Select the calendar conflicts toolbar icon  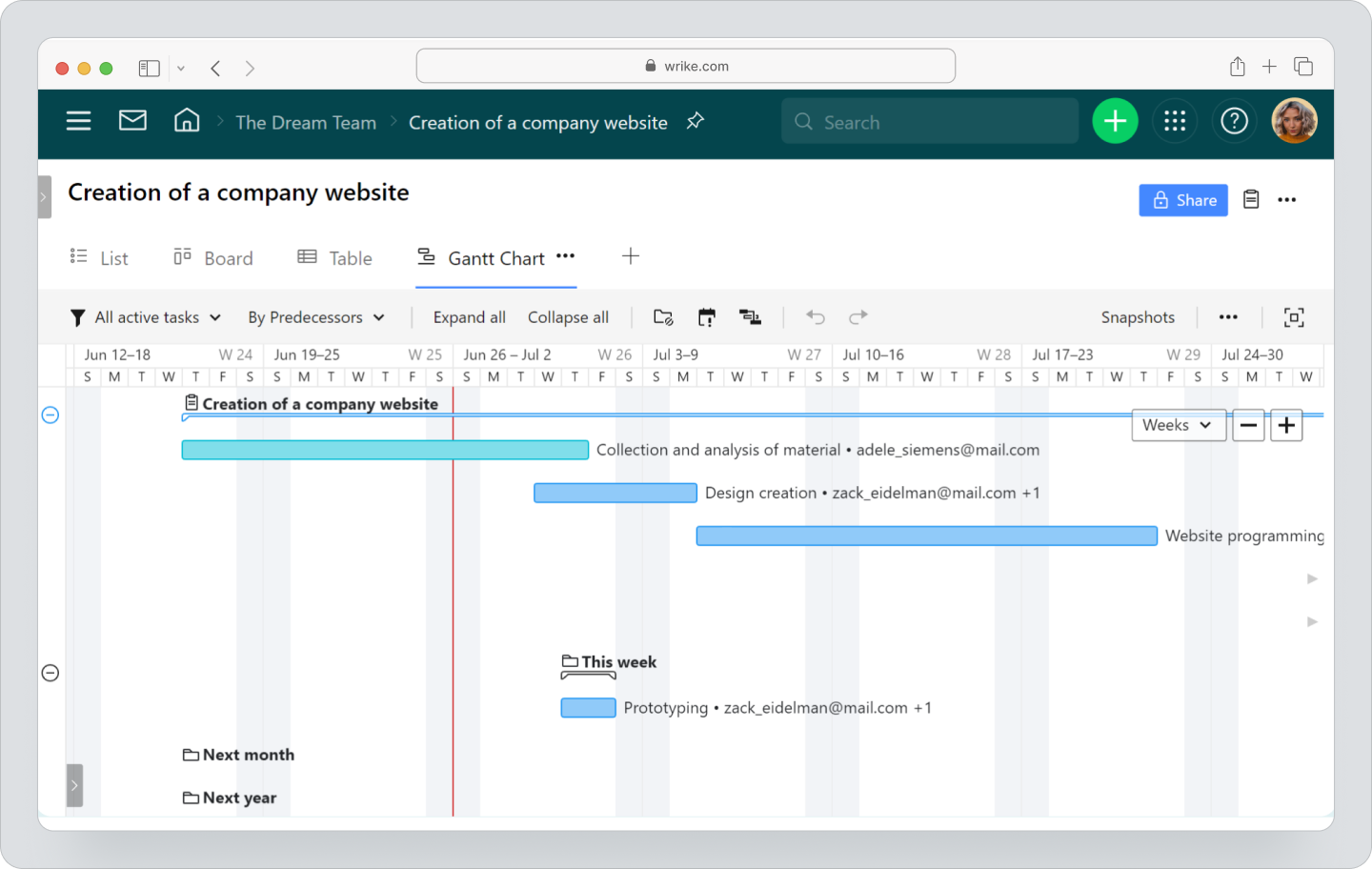706,316
